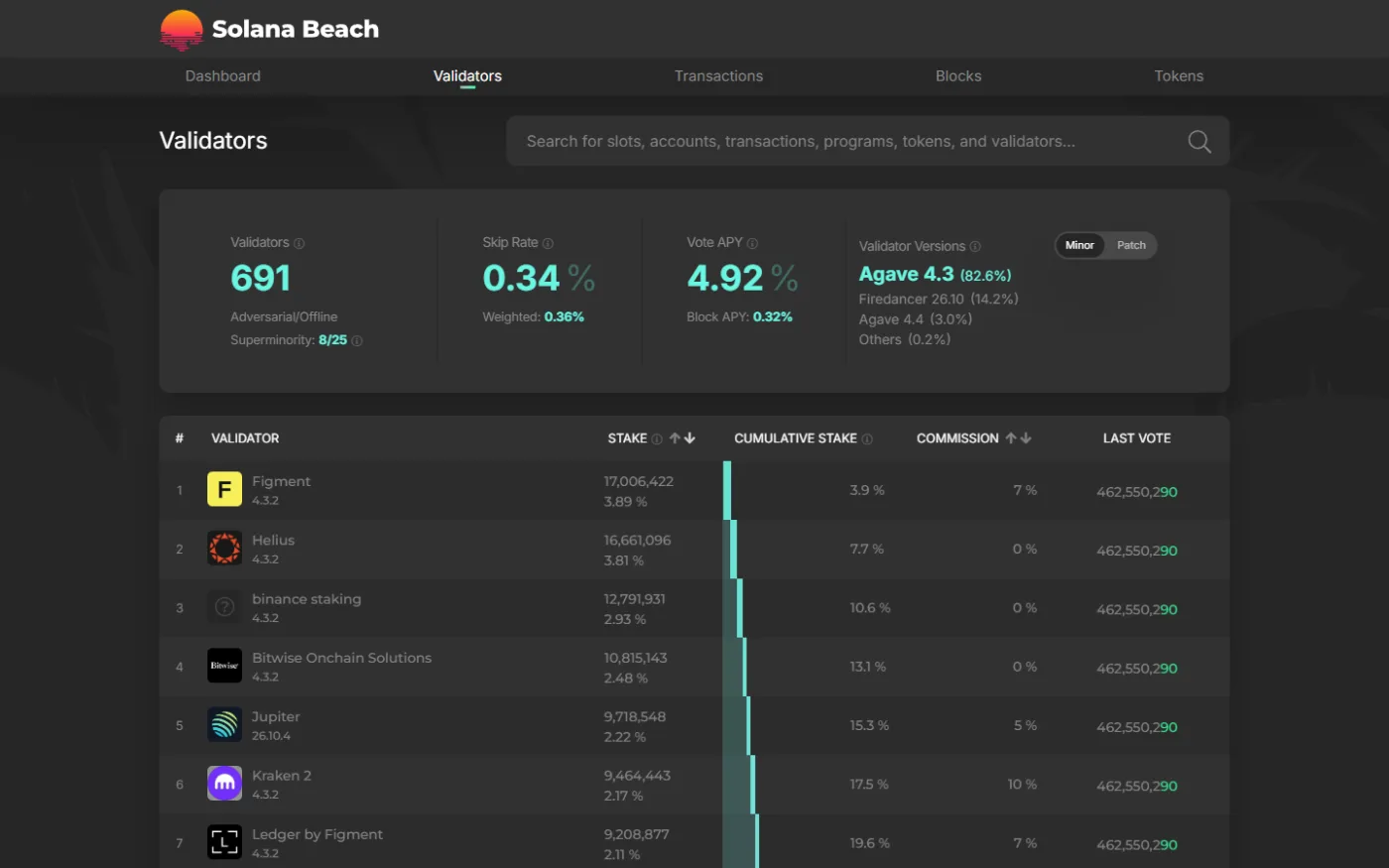
Task: Click Kraken 2 commission 10 %
Action: (x=1022, y=785)
